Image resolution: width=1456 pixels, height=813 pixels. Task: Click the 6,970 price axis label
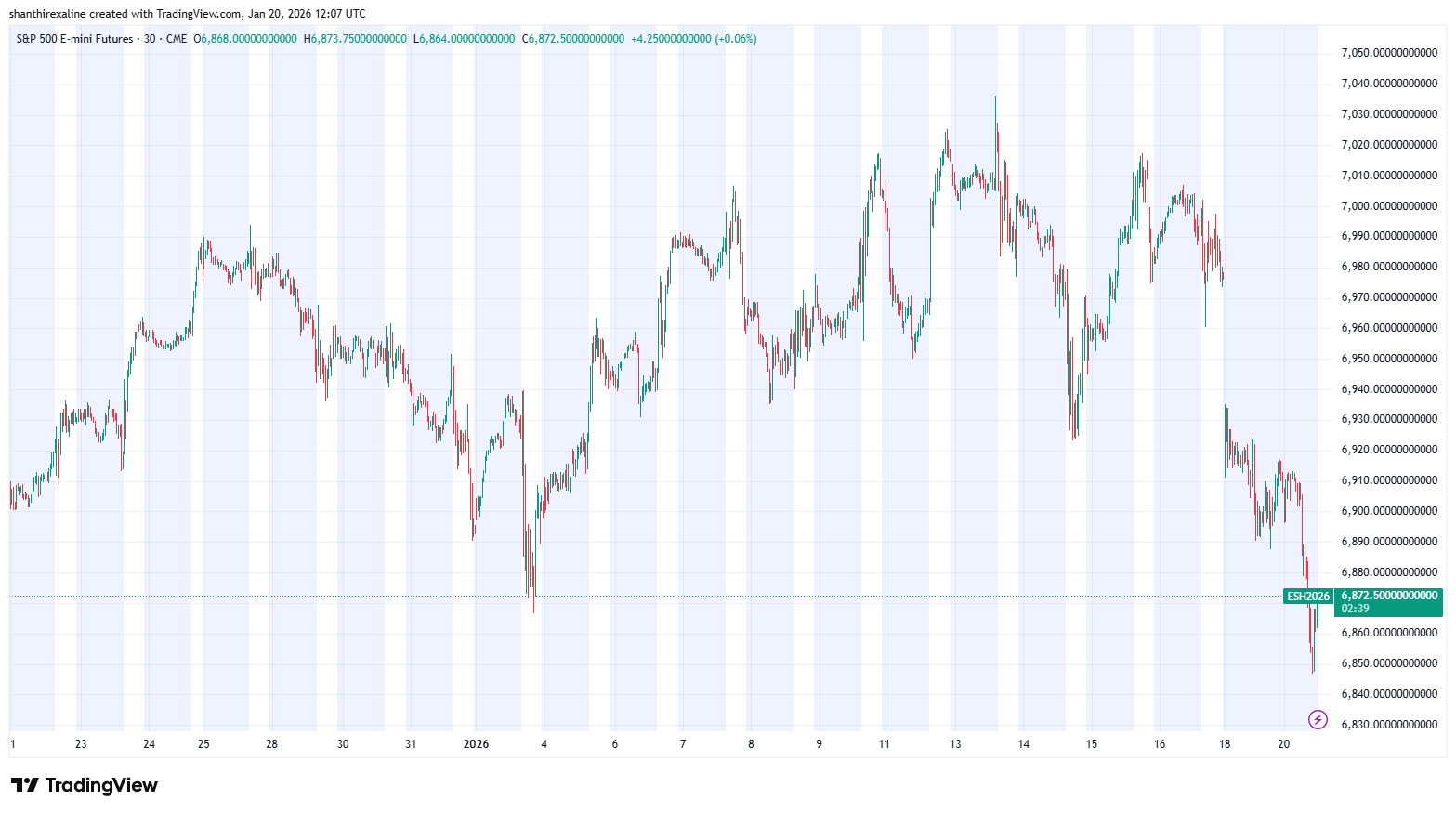pos(1389,297)
